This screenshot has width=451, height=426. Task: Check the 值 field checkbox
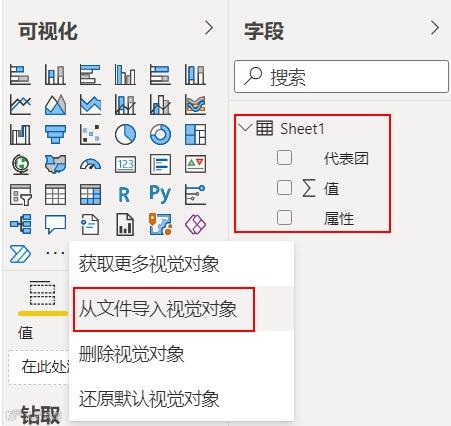tap(284, 187)
